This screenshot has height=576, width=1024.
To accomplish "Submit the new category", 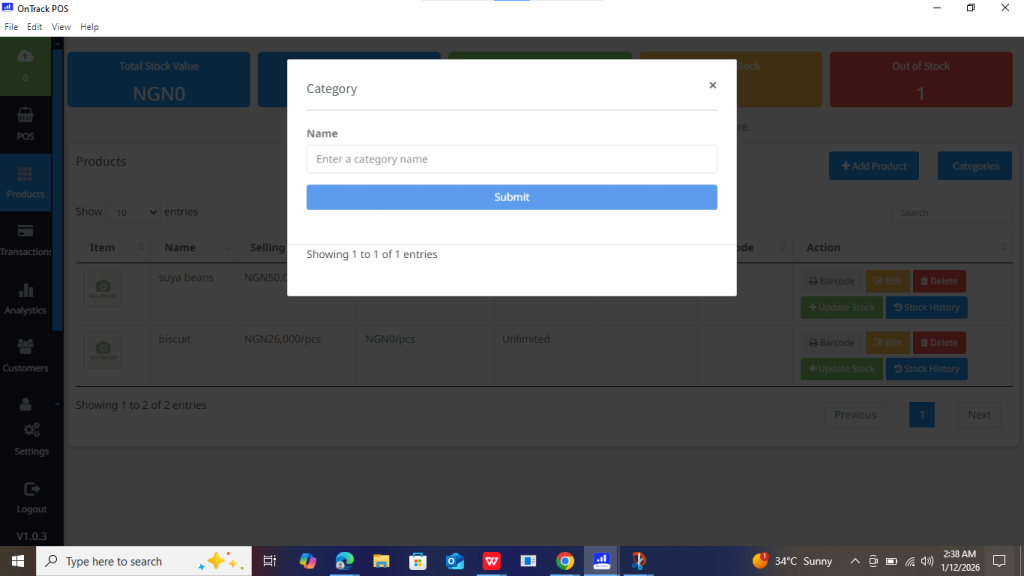I will tap(511, 197).
